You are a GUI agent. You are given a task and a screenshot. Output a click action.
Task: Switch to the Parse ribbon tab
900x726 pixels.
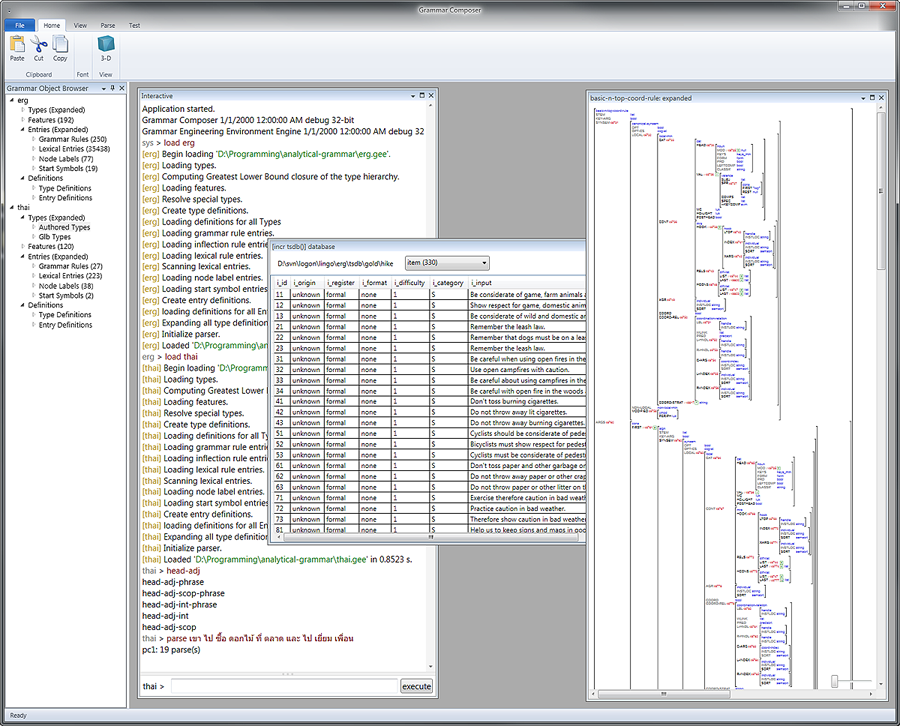click(107, 25)
